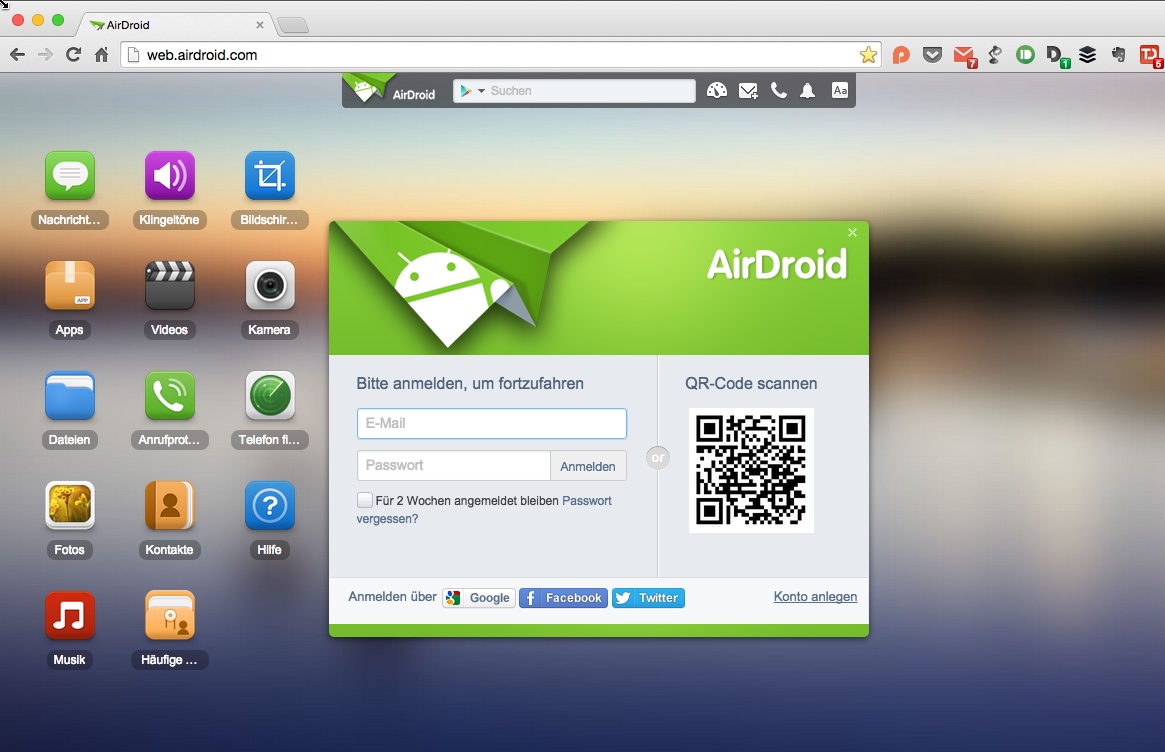The height and width of the screenshot is (752, 1165).
Task: Click the notification bell in AirDroid toolbar
Action: 808,91
